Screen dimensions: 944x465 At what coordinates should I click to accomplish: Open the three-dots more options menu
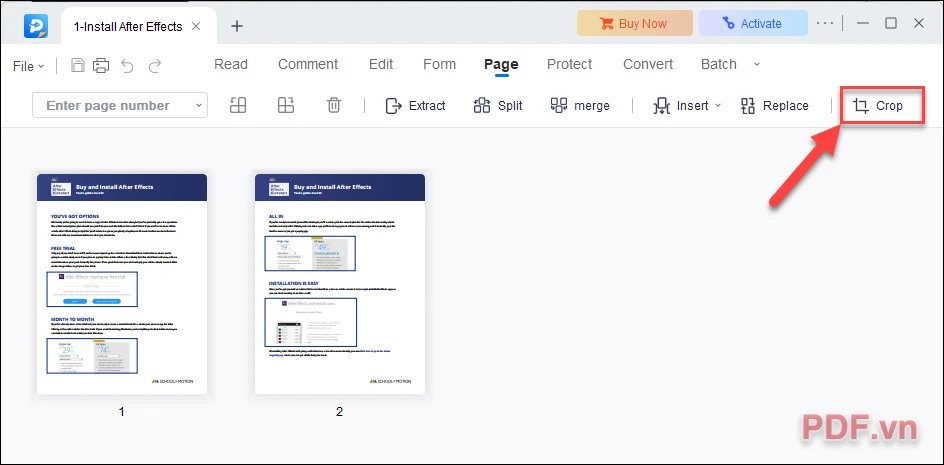point(825,23)
